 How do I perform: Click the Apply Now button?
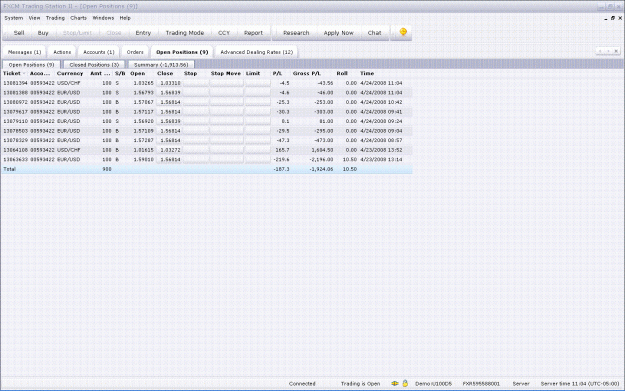click(338, 33)
